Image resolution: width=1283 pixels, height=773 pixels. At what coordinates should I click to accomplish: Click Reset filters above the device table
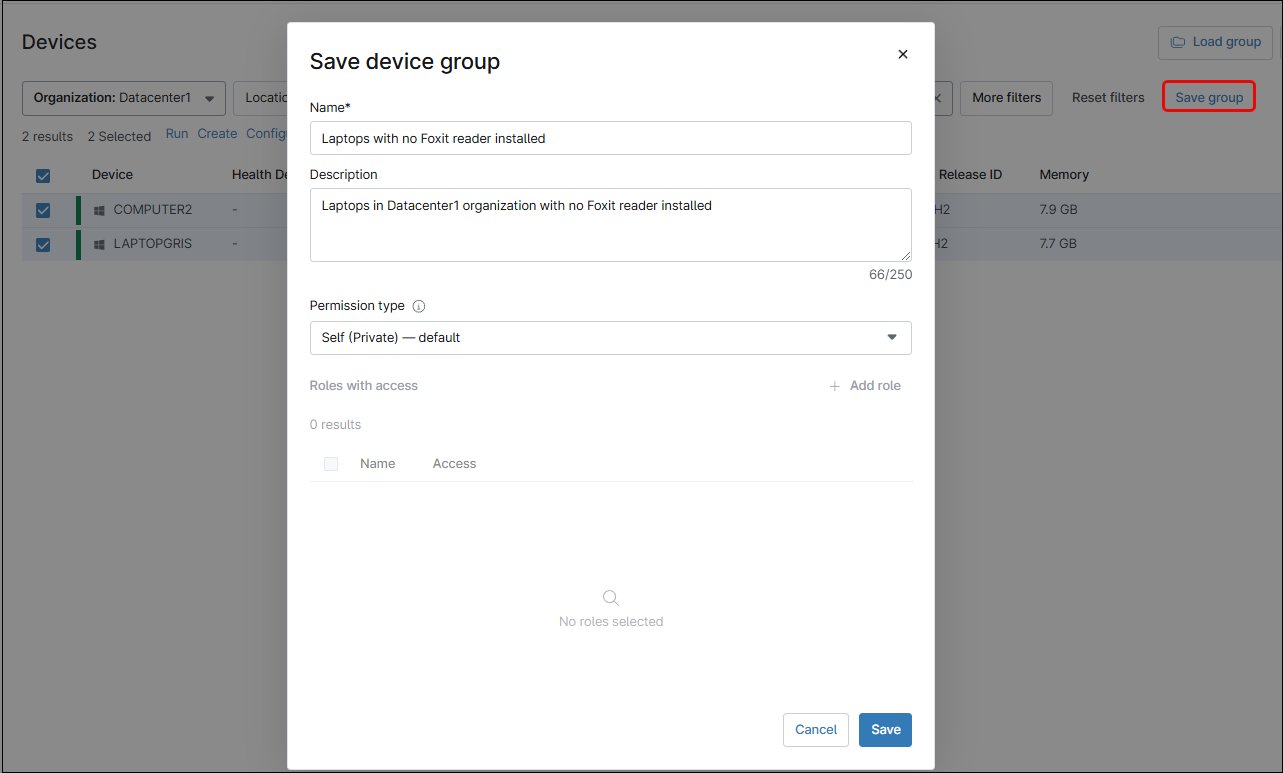point(1107,98)
